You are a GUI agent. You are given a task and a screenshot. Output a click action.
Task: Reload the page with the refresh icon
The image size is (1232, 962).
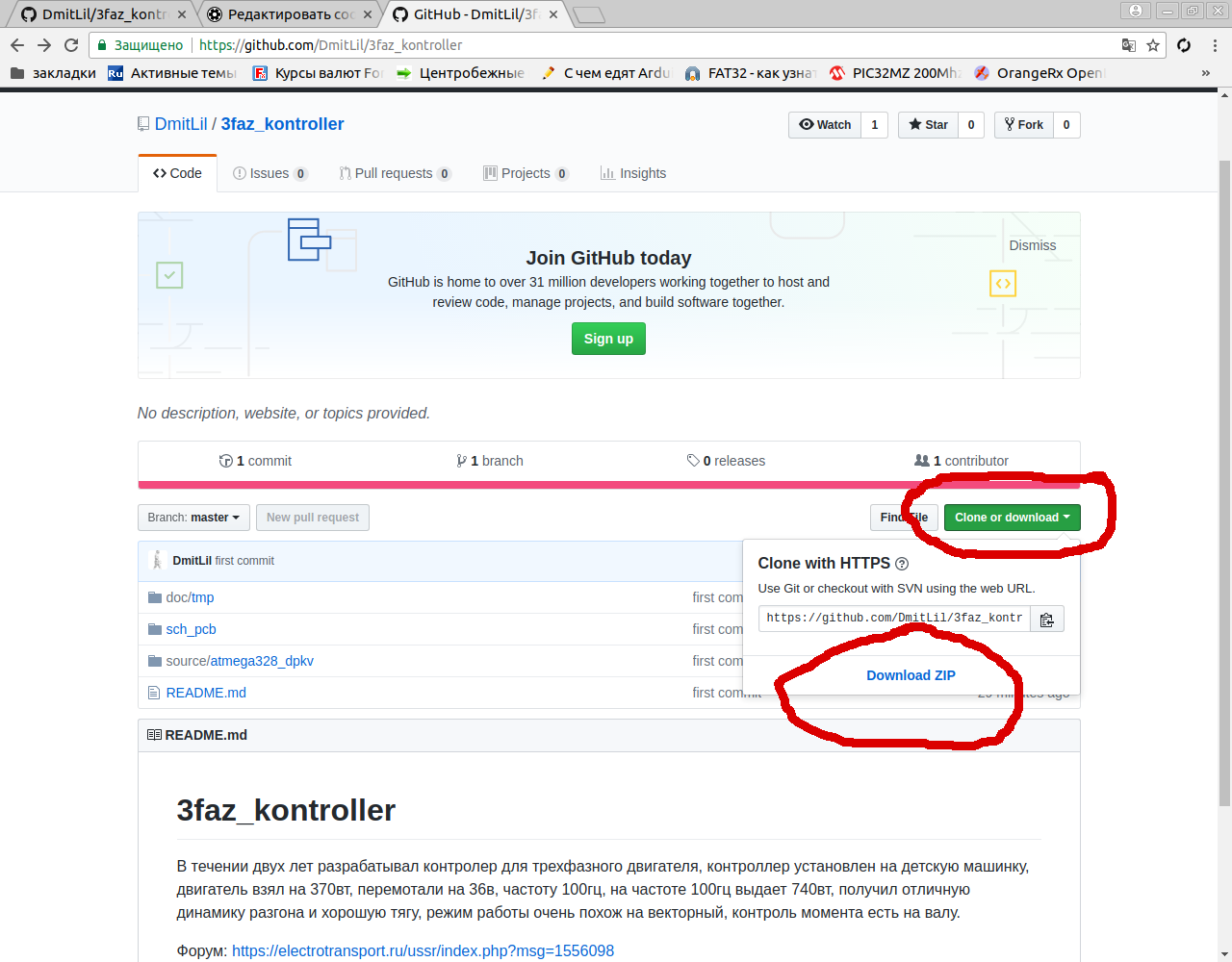point(71,45)
